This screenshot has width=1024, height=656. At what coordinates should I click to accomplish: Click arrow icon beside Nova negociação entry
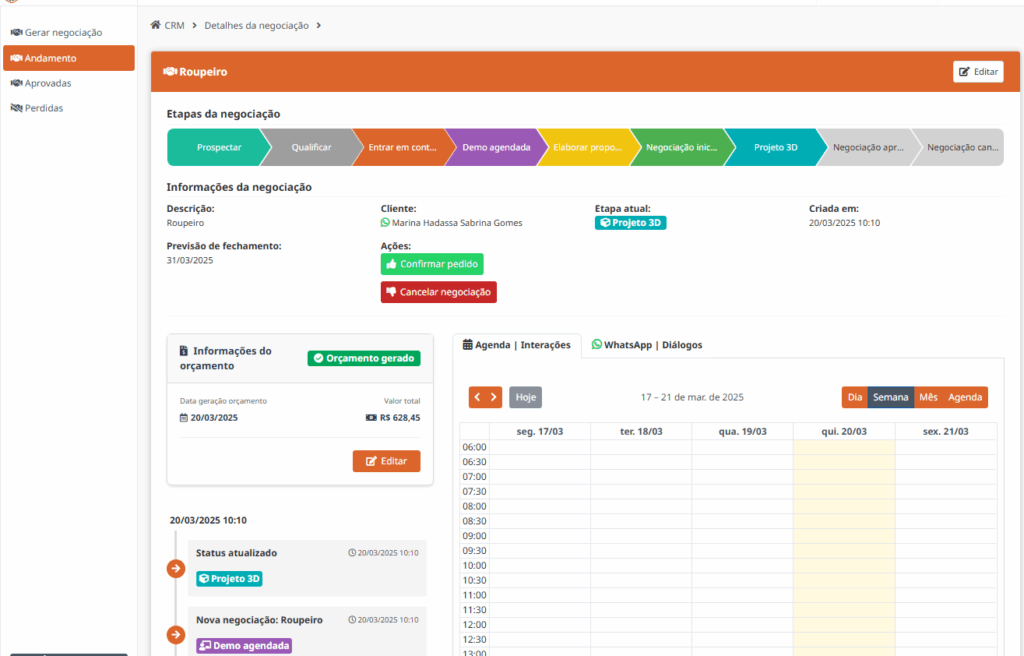point(176,634)
